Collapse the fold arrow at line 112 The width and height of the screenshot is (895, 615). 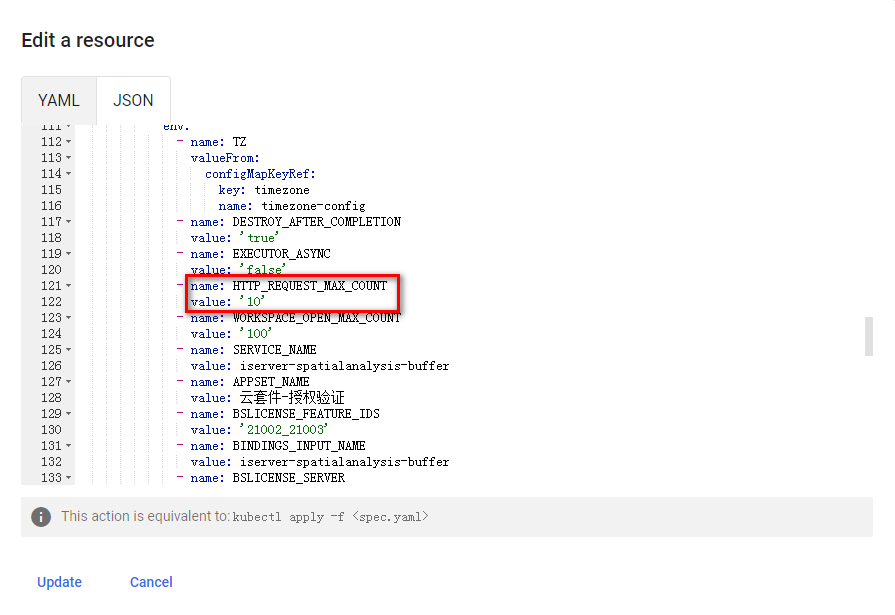point(68,142)
